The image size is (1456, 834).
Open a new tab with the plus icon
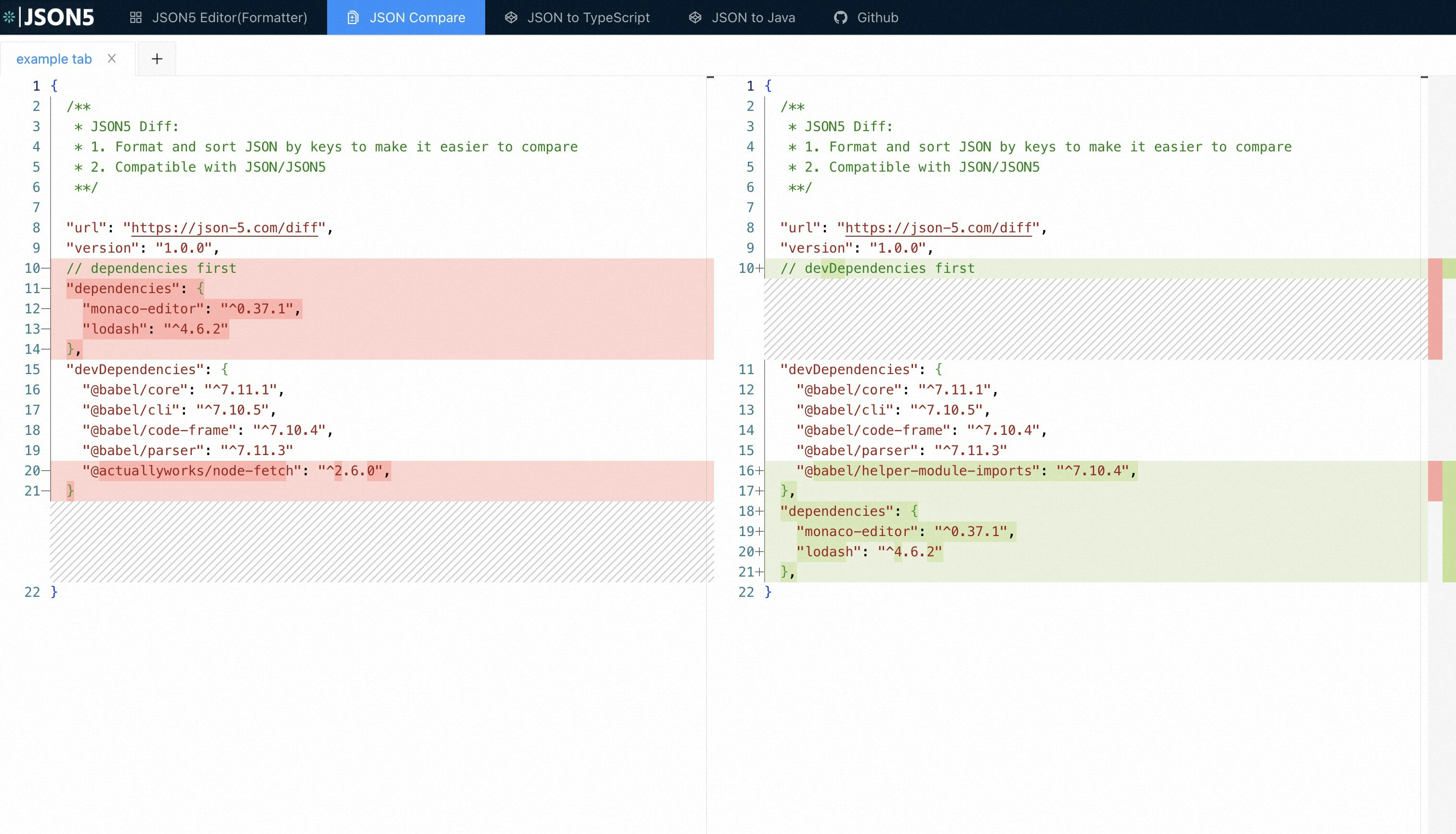[x=157, y=58]
